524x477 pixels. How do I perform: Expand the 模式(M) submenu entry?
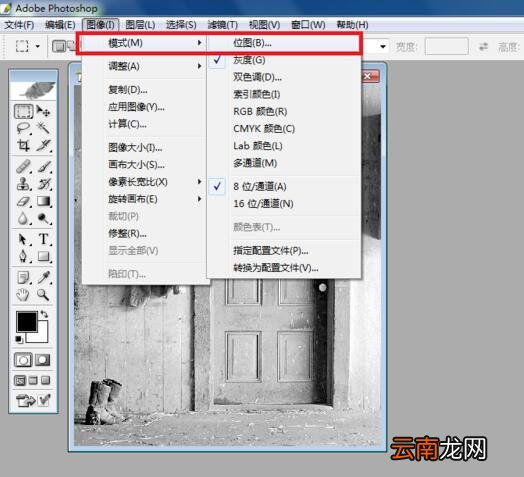tap(144, 43)
